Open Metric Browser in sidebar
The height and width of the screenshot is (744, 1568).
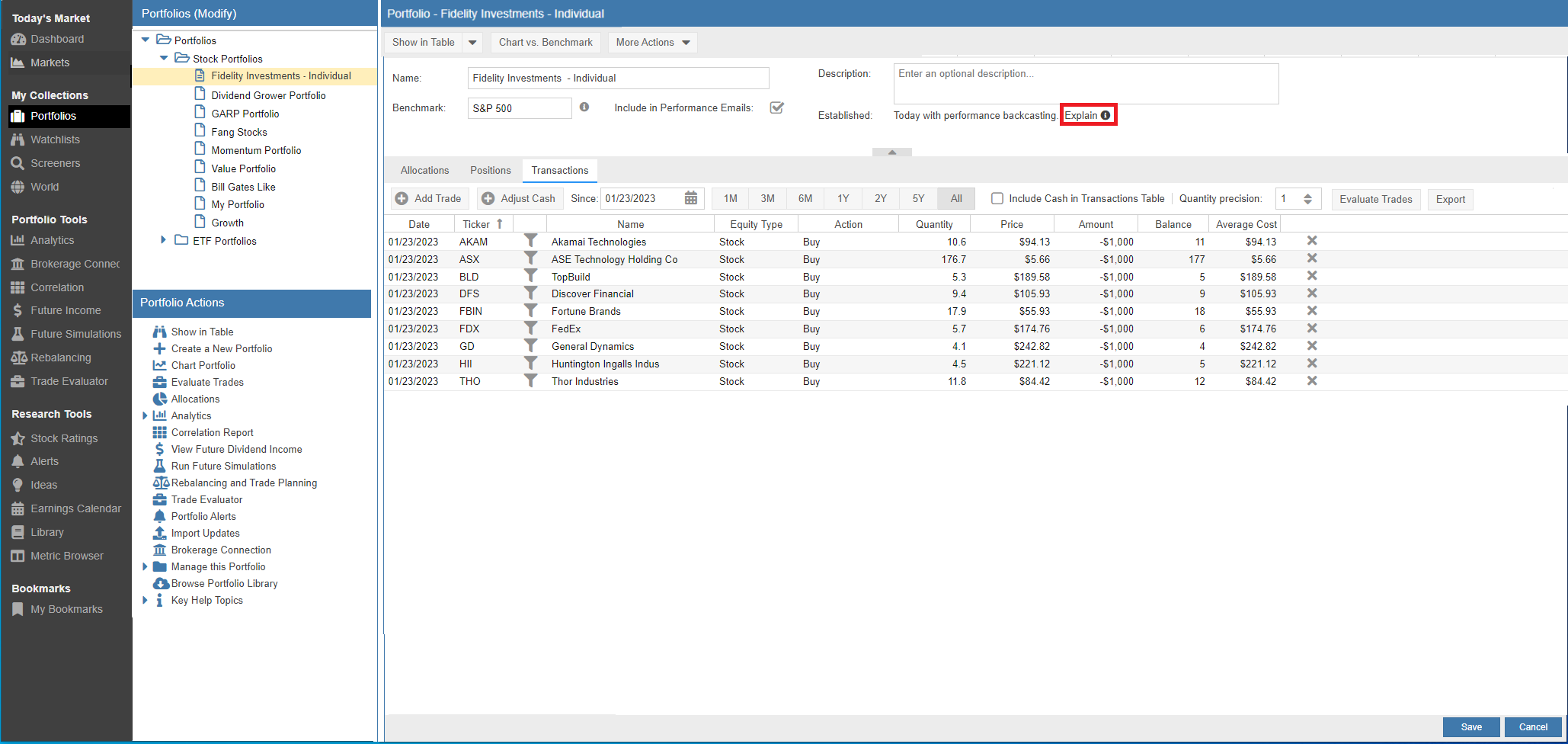pos(67,556)
